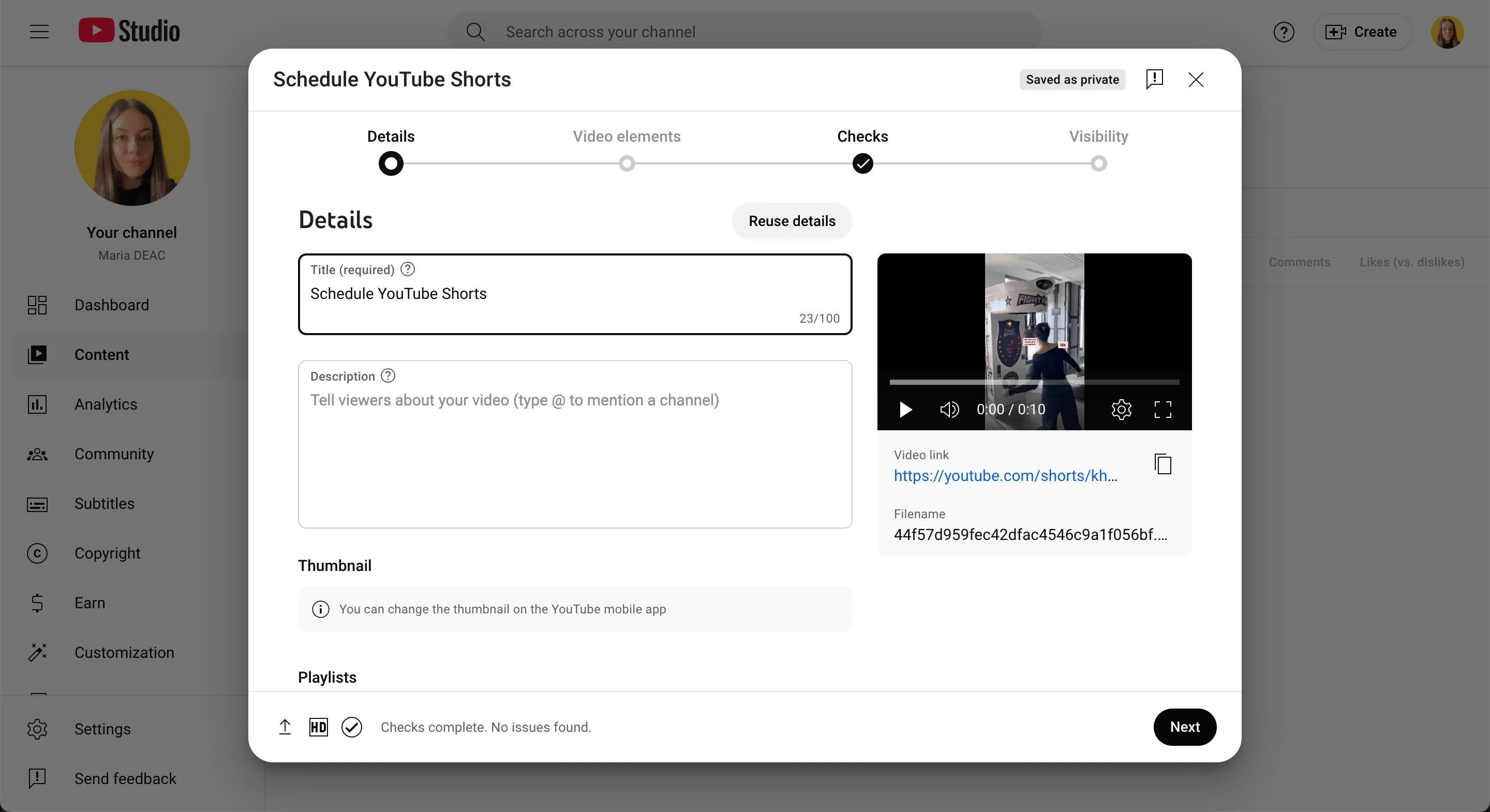Click the HD processing status icon
The height and width of the screenshot is (812, 1490).
318,727
